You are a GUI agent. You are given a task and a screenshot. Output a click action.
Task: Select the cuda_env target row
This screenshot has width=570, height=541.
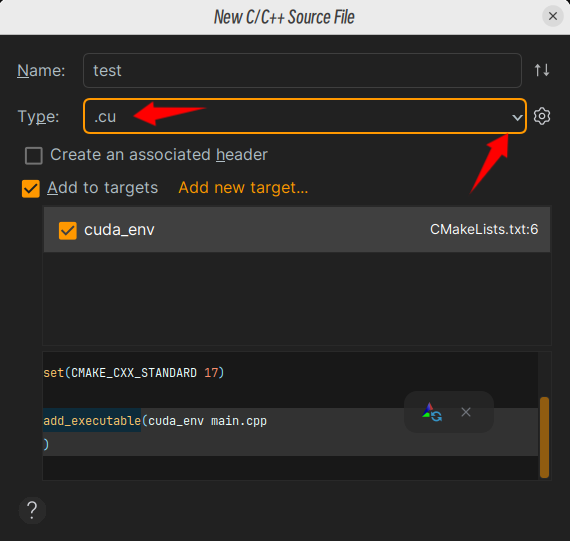pos(297,230)
